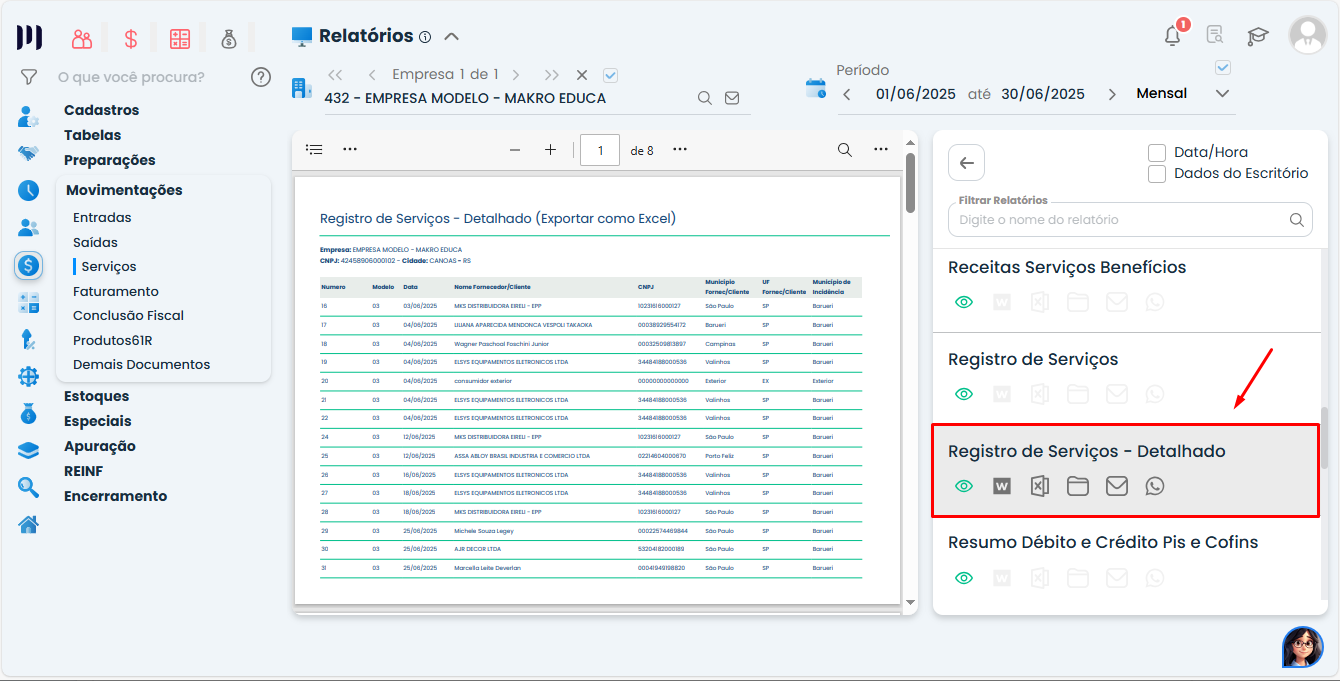Select Faturamento under Movimentações
1340x681 pixels.
click(x=114, y=290)
